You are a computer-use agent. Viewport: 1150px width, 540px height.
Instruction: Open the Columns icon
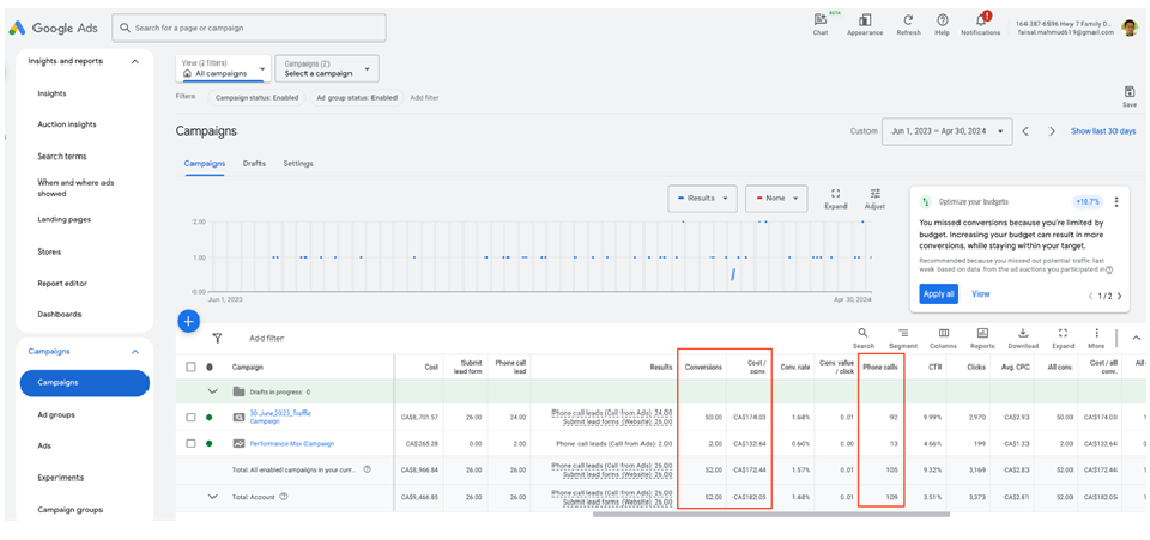(943, 332)
